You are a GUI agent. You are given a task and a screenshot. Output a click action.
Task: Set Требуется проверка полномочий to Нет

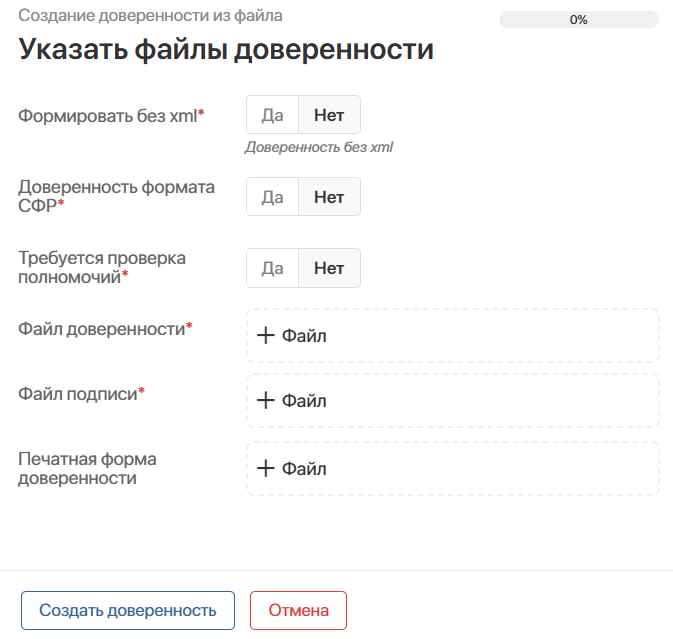tap(329, 268)
